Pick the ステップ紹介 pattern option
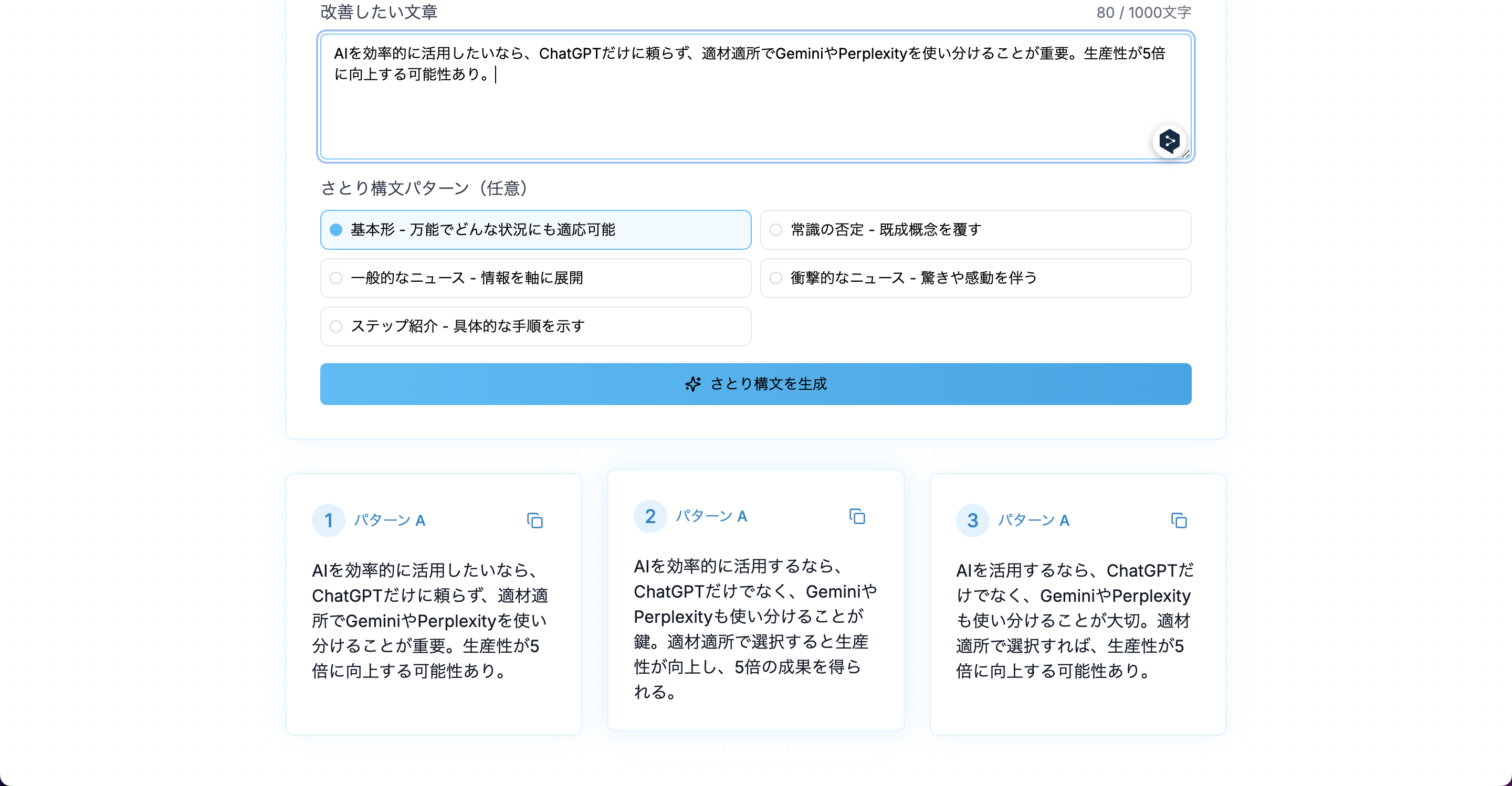Image resolution: width=1512 pixels, height=786 pixels. pyautogui.click(x=535, y=326)
